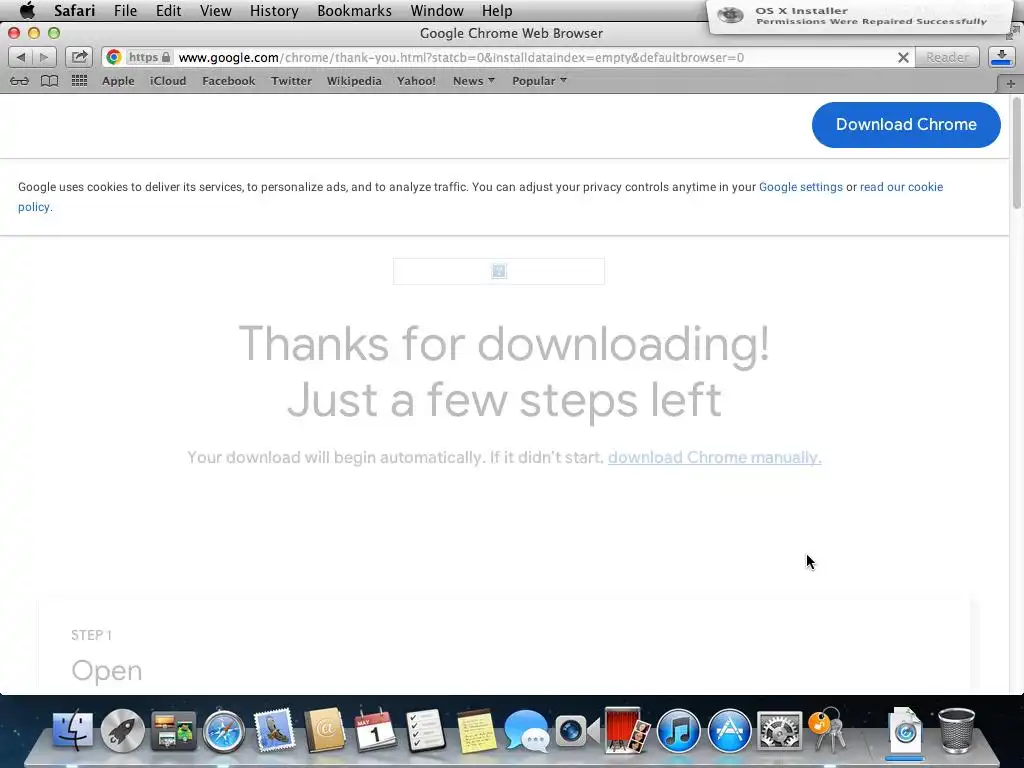Open the History menu
The height and width of the screenshot is (768, 1024).
point(274,10)
